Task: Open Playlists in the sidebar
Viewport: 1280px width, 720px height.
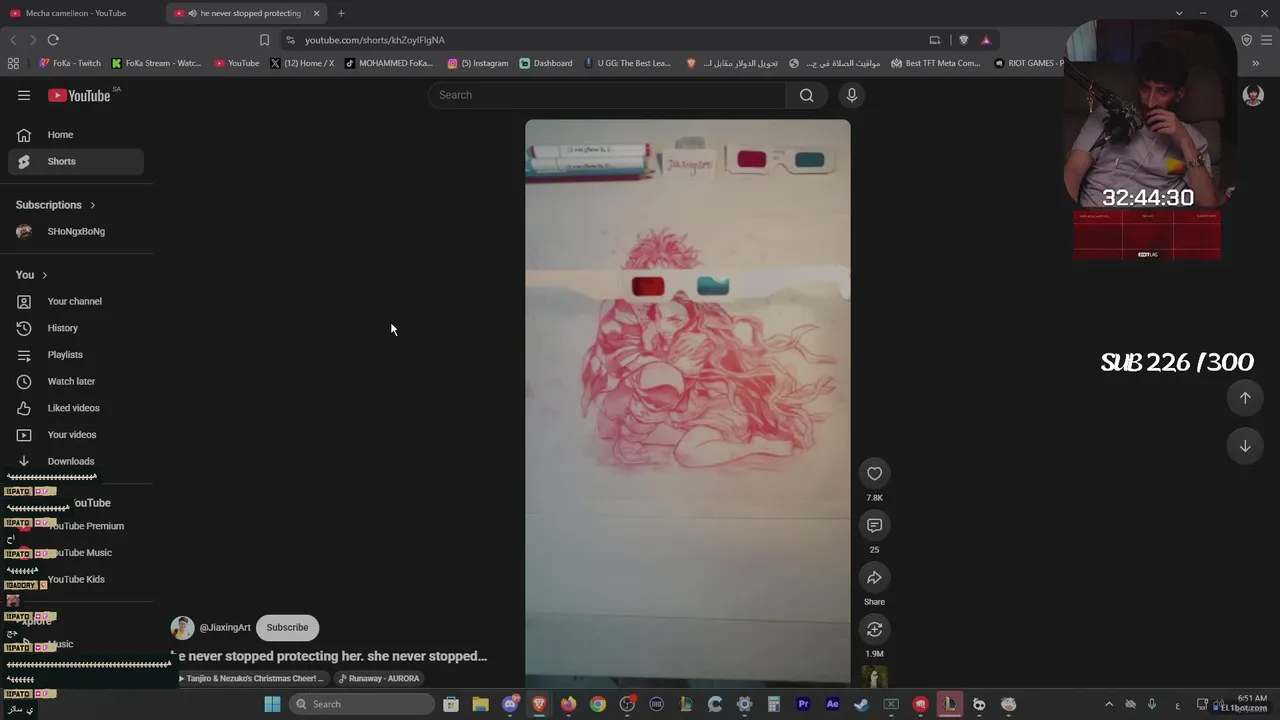Action: pyautogui.click(x=76, y=355)
